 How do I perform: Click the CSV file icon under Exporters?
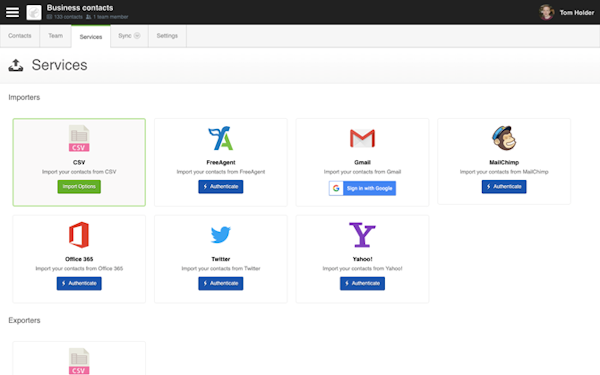[x=79, y=361]
